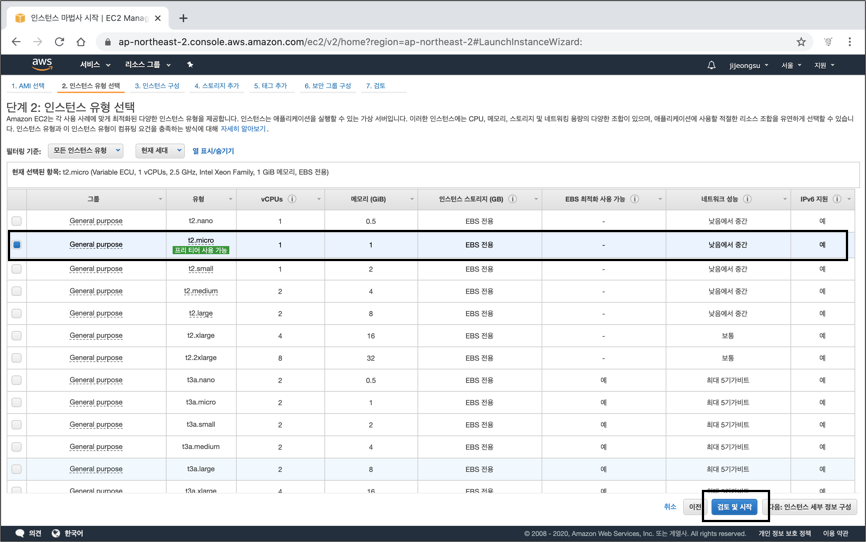
Task: Click the feedback speech bubble icon
Action: click(x=20, y=533)
